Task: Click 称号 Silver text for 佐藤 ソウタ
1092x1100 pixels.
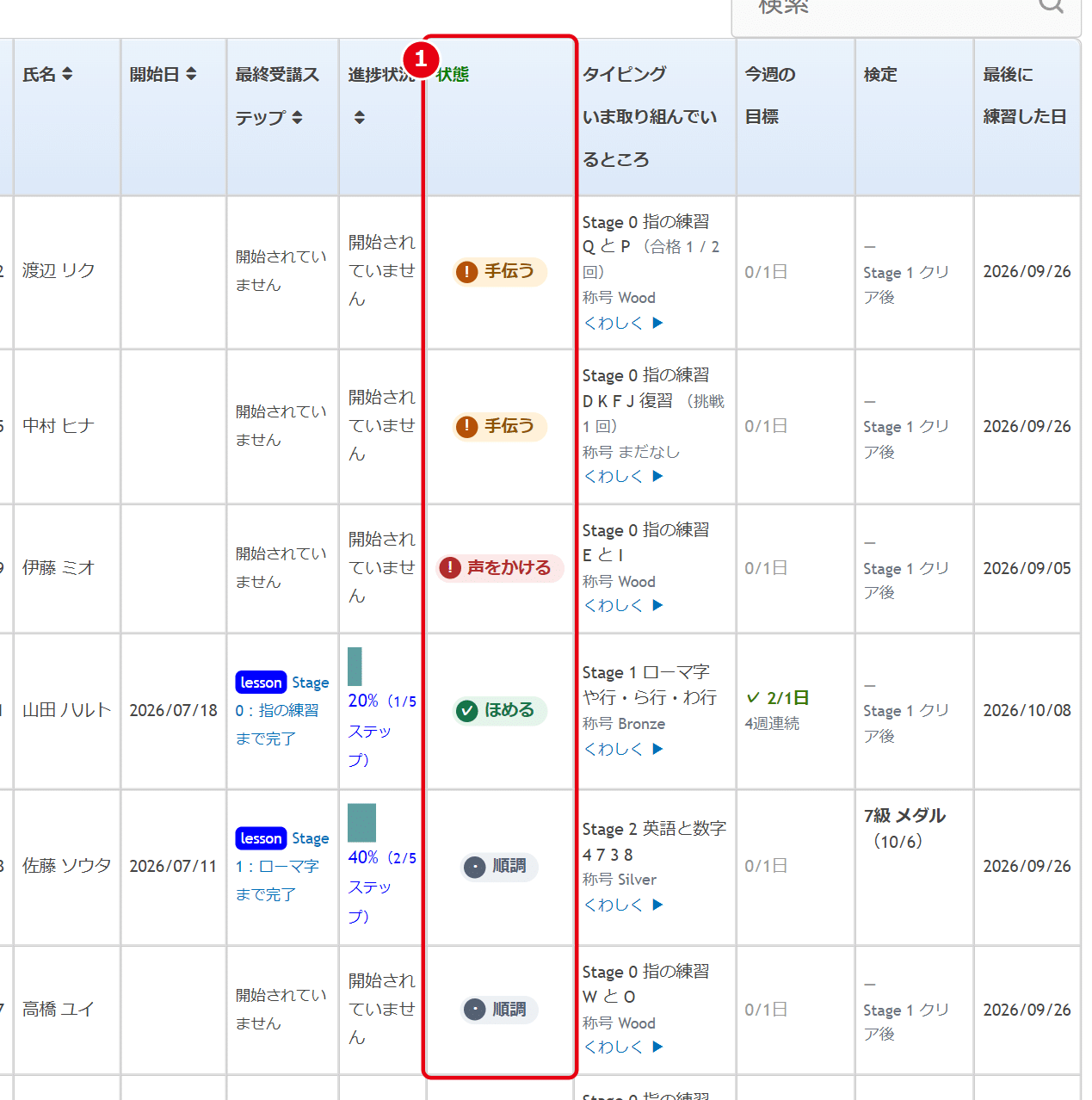Action: click(620, 880)
